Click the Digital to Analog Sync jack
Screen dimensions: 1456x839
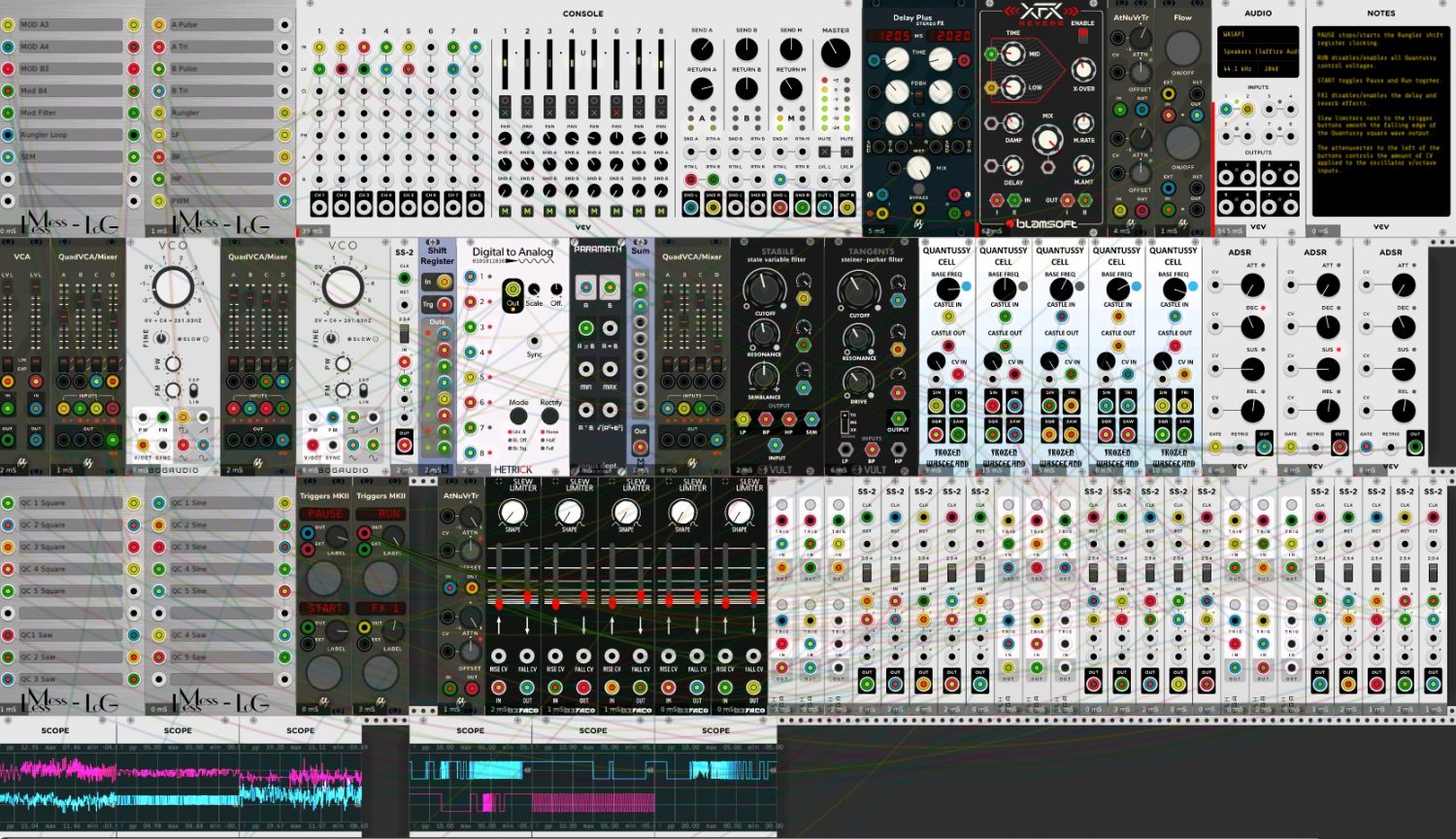tap(534, 342)
